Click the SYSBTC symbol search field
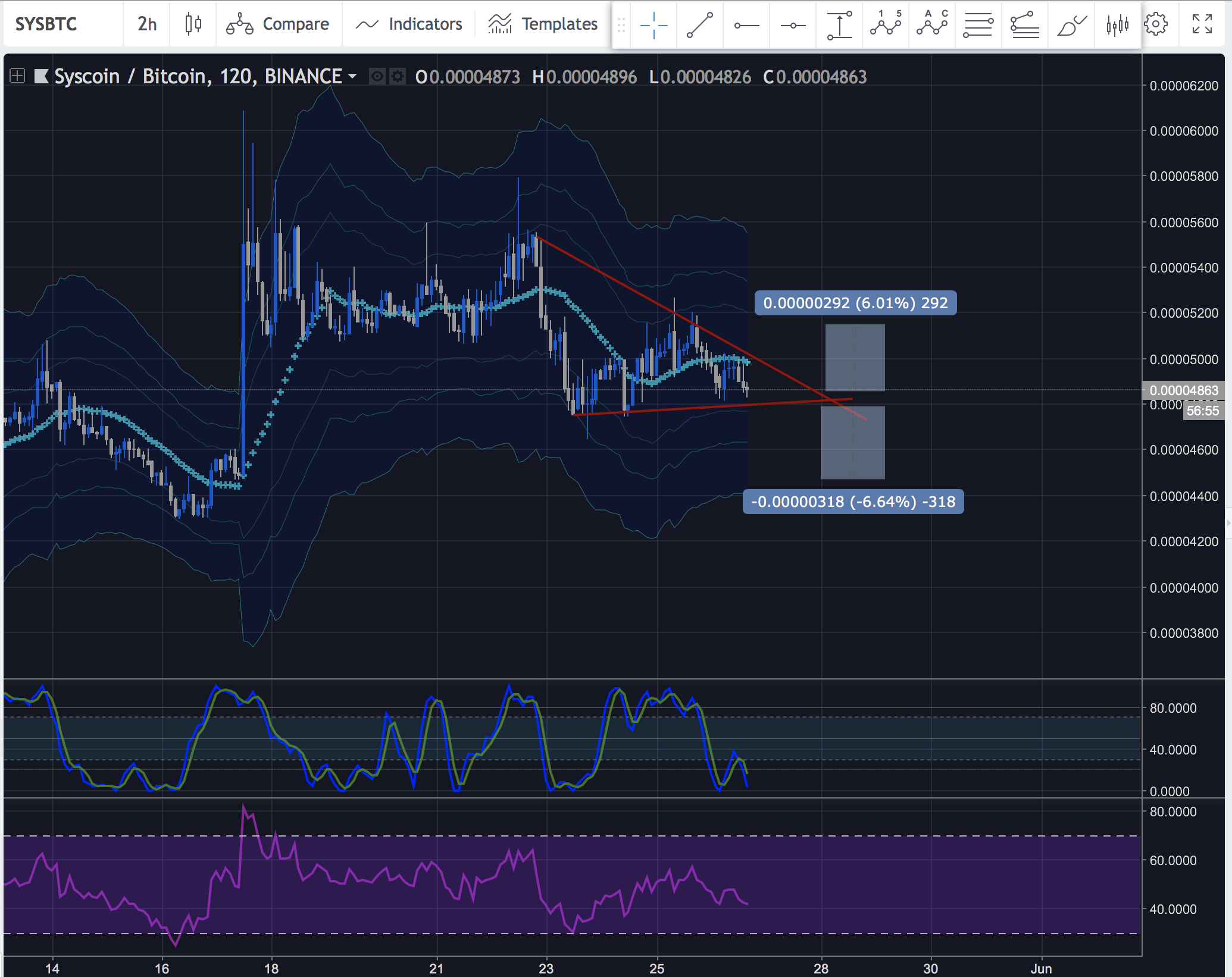 [x=46, y=24]
